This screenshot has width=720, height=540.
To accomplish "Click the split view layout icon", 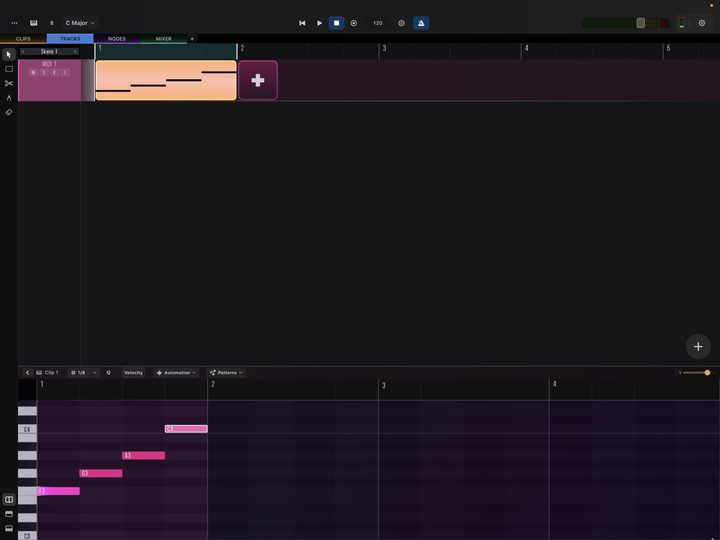I will (9, 499).
